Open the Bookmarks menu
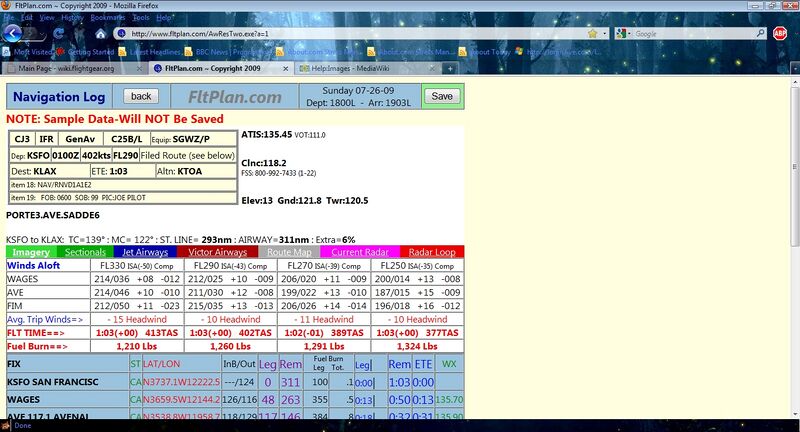The image size is (800, 432). coord(108,17)
